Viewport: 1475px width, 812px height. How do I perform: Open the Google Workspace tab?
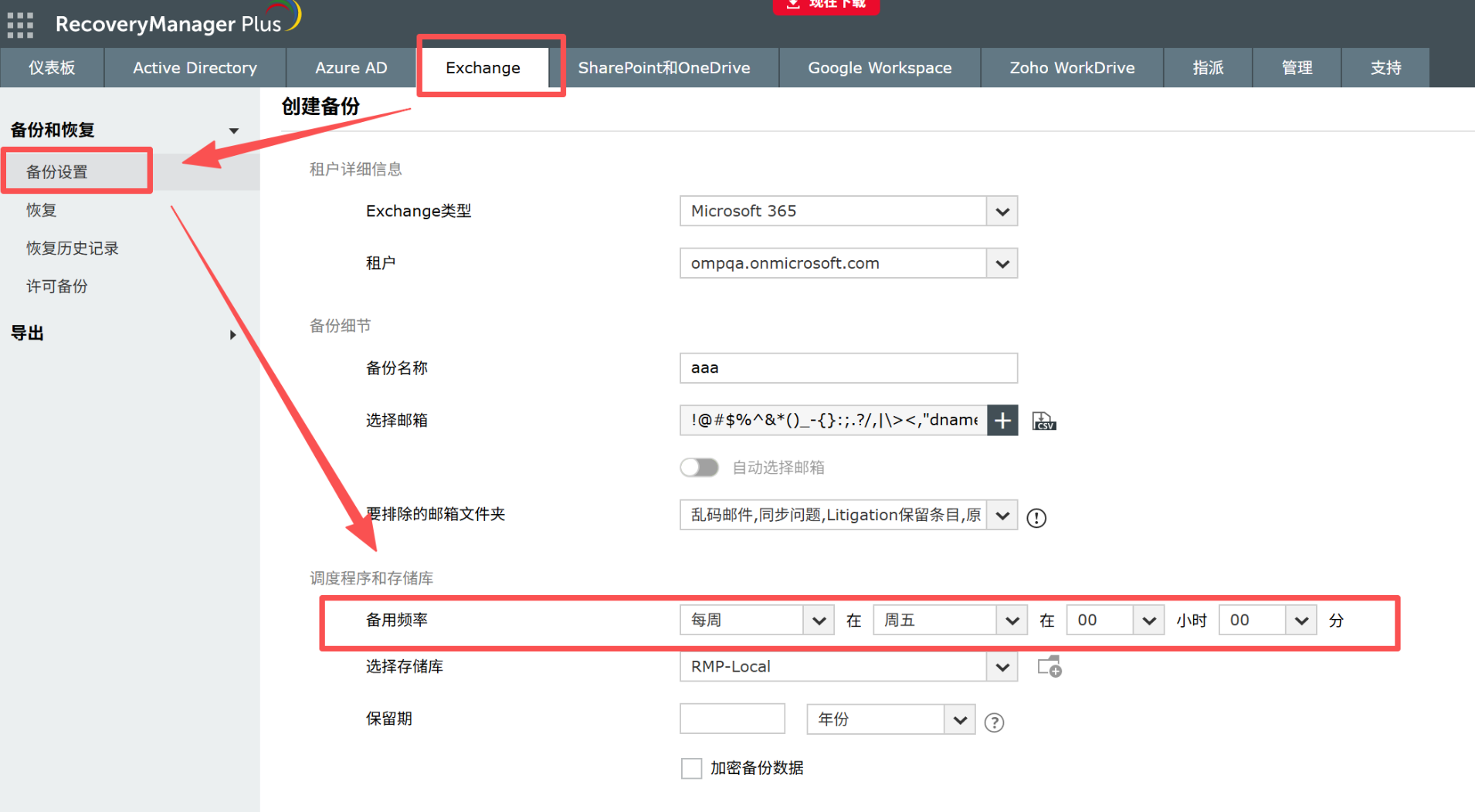[880, 68]
